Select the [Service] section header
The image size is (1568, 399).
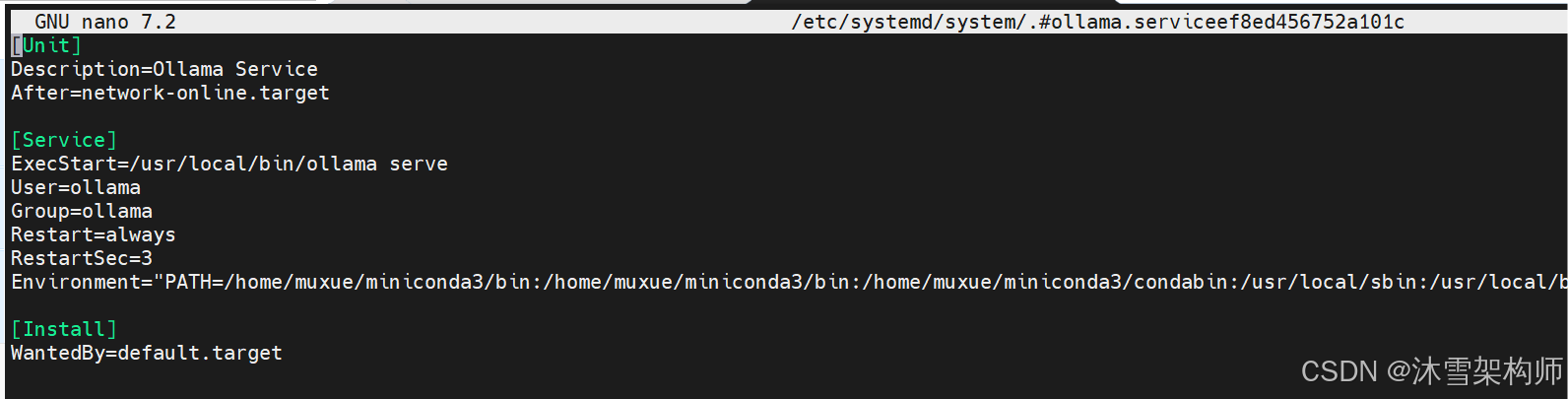[64, 140]
